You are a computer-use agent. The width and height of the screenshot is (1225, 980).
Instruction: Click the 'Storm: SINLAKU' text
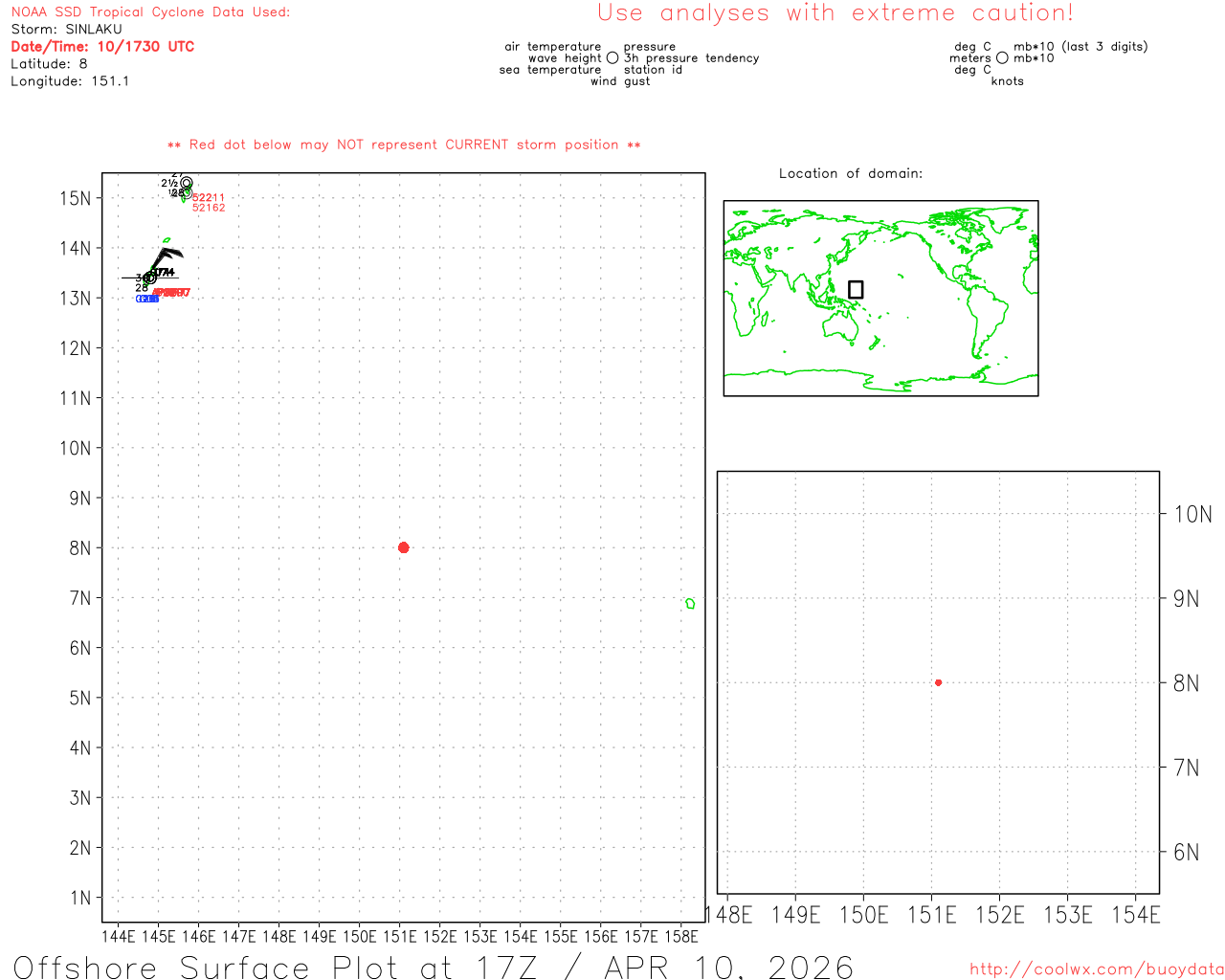(67, 30)
